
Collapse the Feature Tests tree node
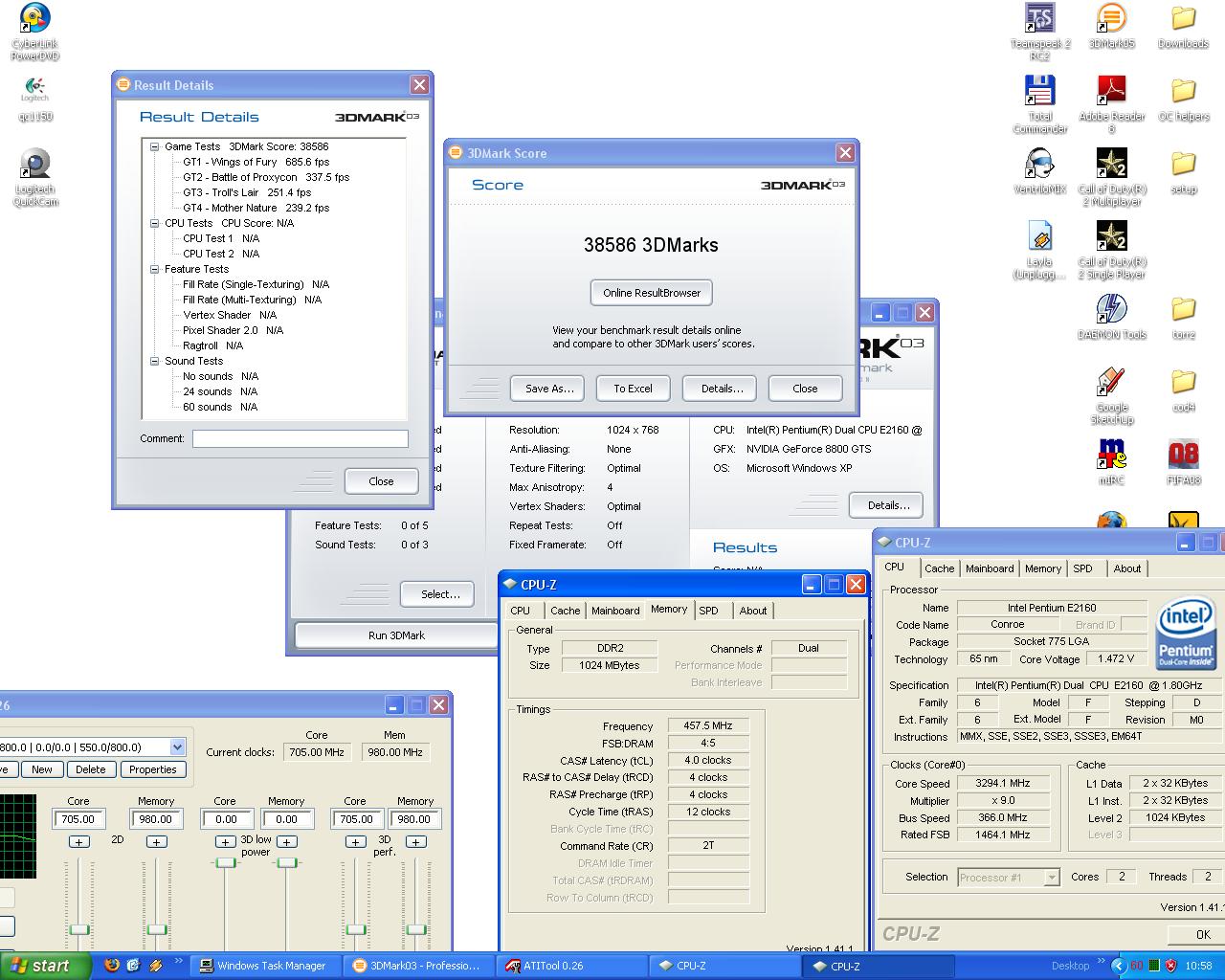click(154, 270)
